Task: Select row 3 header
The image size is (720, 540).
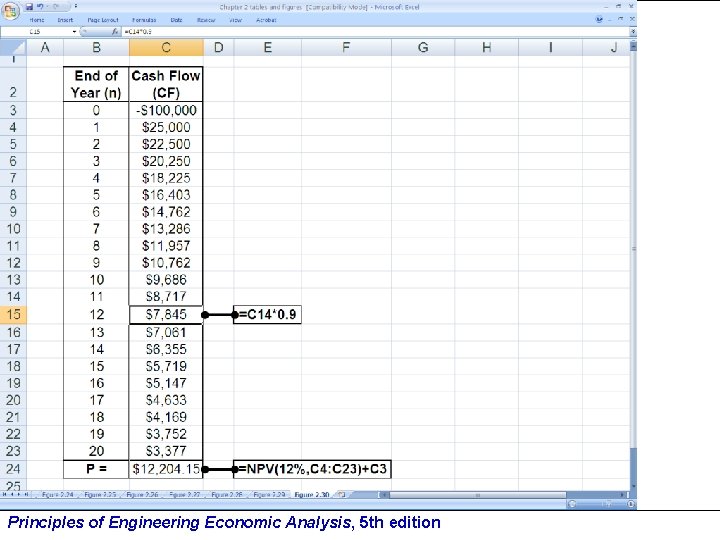Action: pyautogui.click(x=13, y=110)
